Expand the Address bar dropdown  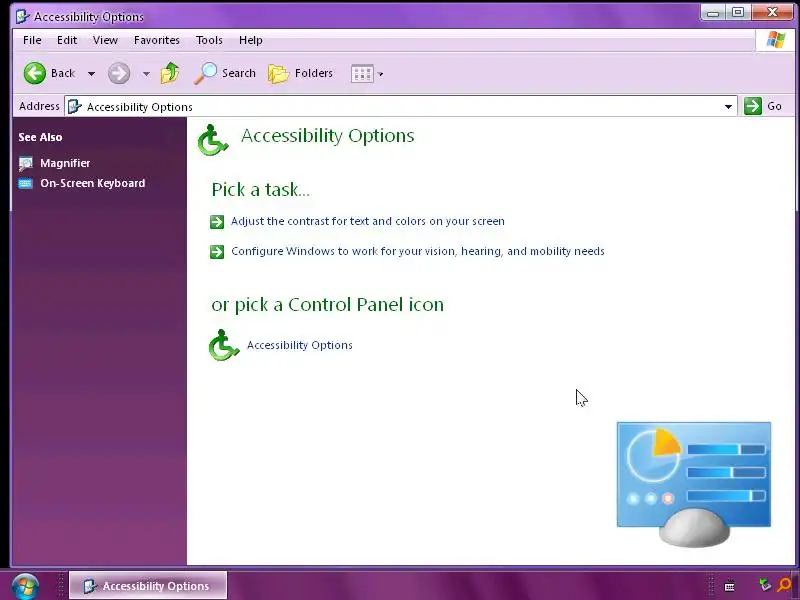(x=728, y=107)
